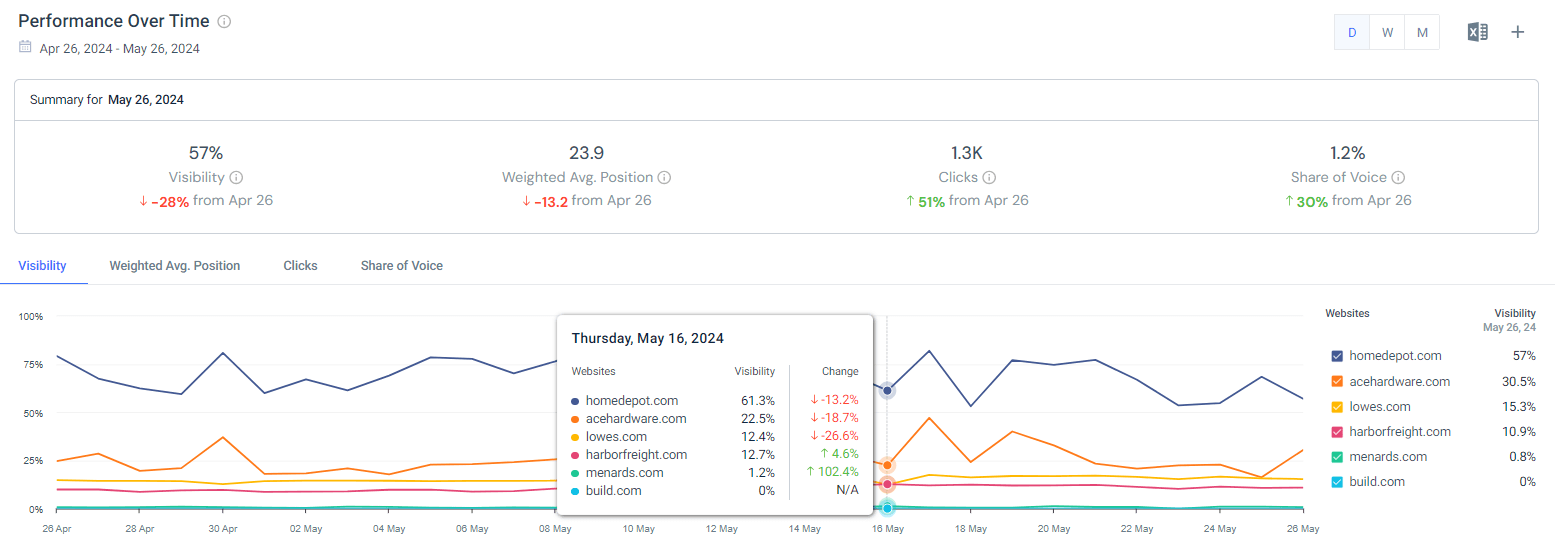Open Weighted Avg. Position info icon
This screenshot has width=1555, height=549.
(664, 177)
